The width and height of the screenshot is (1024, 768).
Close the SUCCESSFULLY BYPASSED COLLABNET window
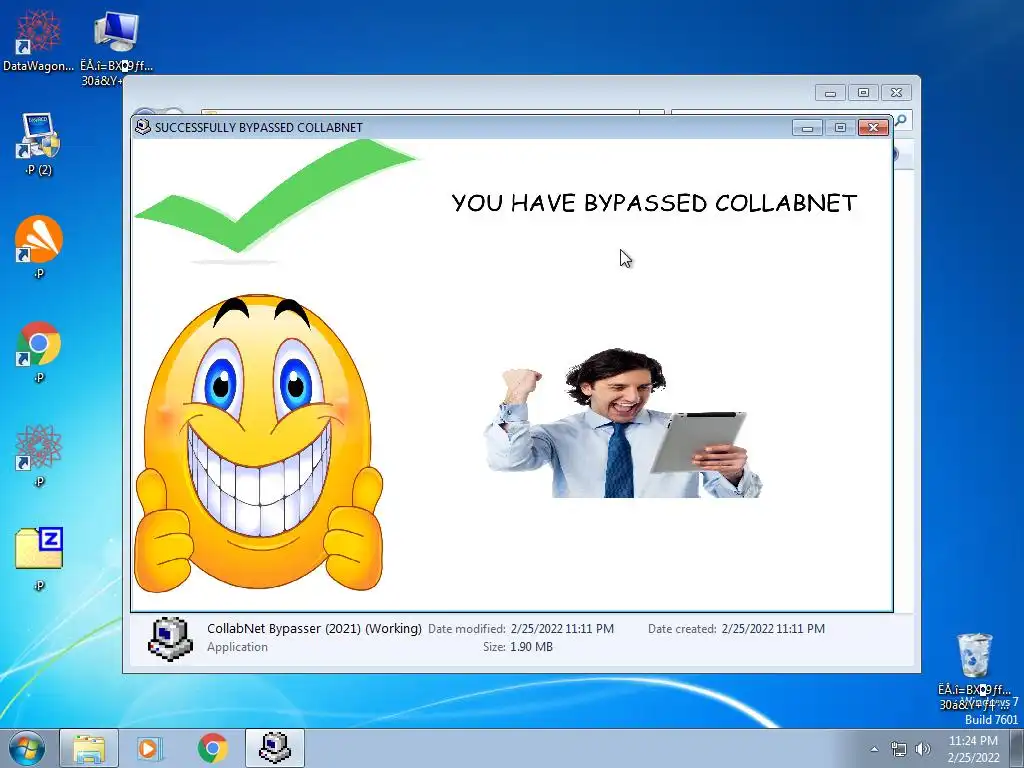pyautogui.click(x=873, y=127)
